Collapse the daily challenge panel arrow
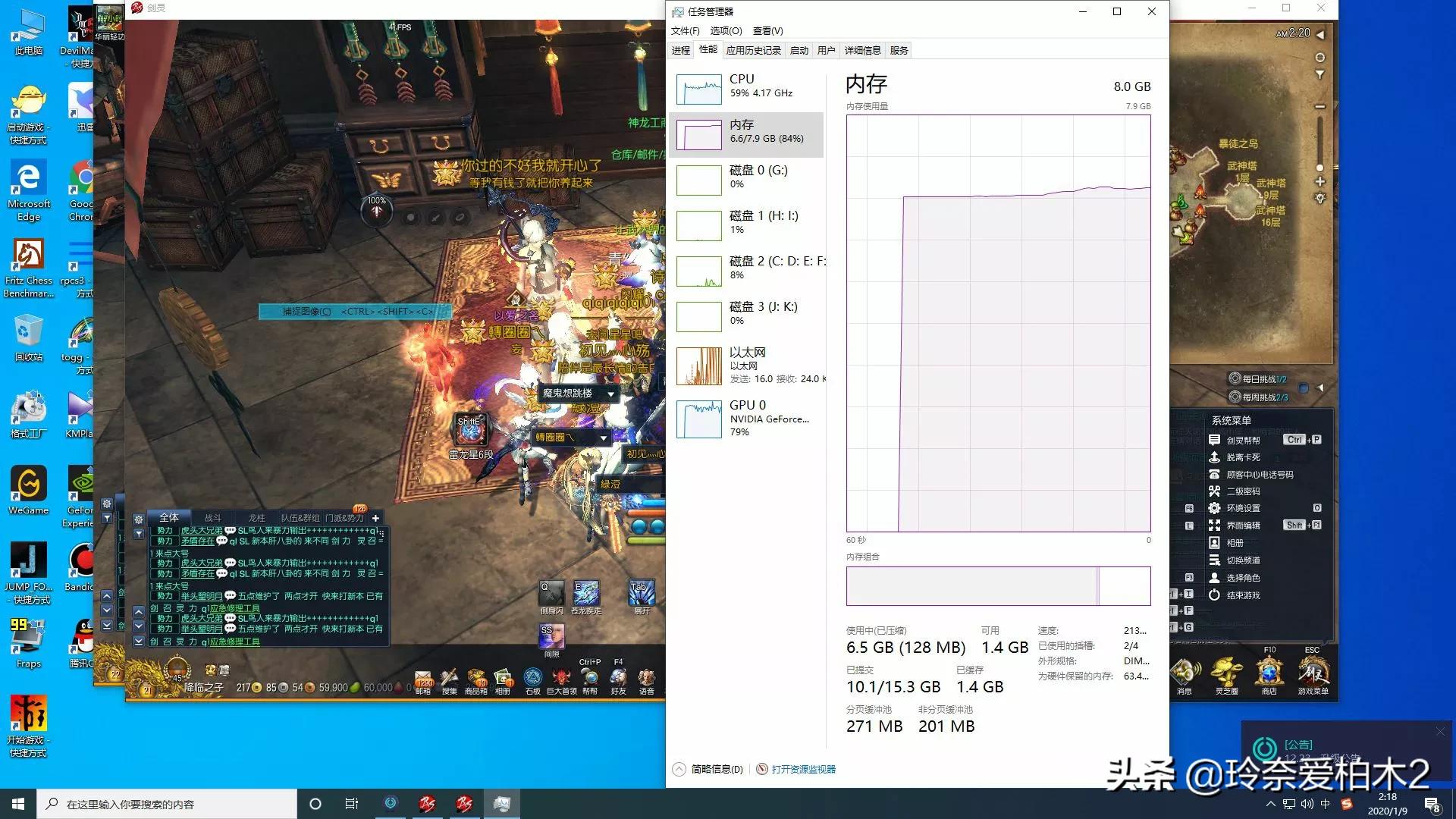1456x819 pixels. tap(1320, 388)
